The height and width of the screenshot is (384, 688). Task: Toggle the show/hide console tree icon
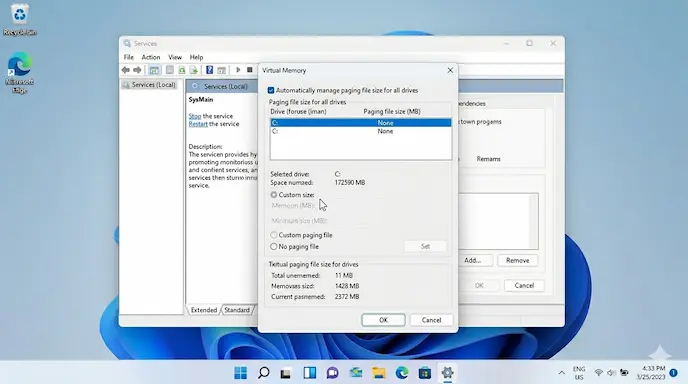pos(154,70)
